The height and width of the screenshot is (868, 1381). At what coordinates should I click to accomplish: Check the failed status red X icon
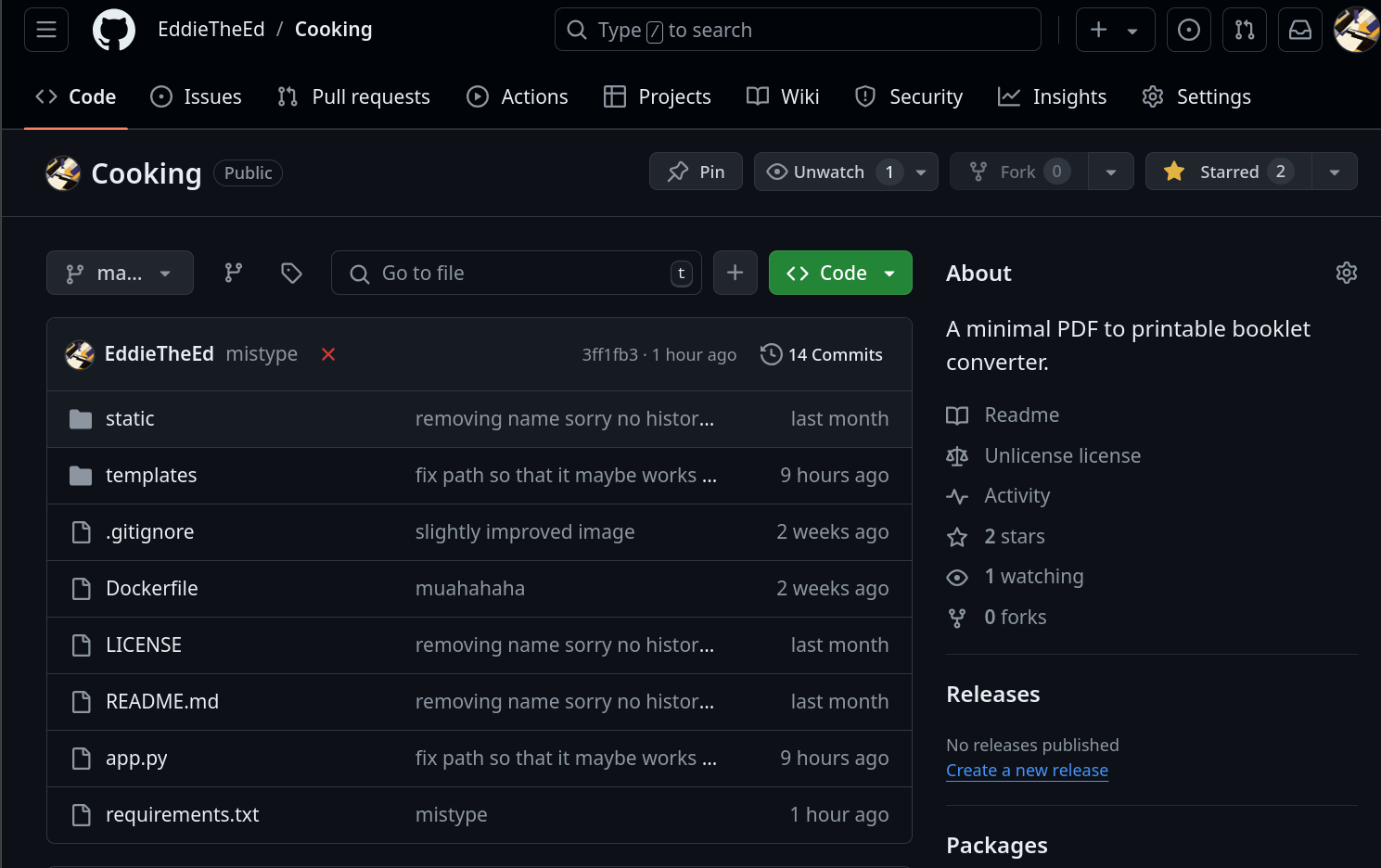(328, 354)
